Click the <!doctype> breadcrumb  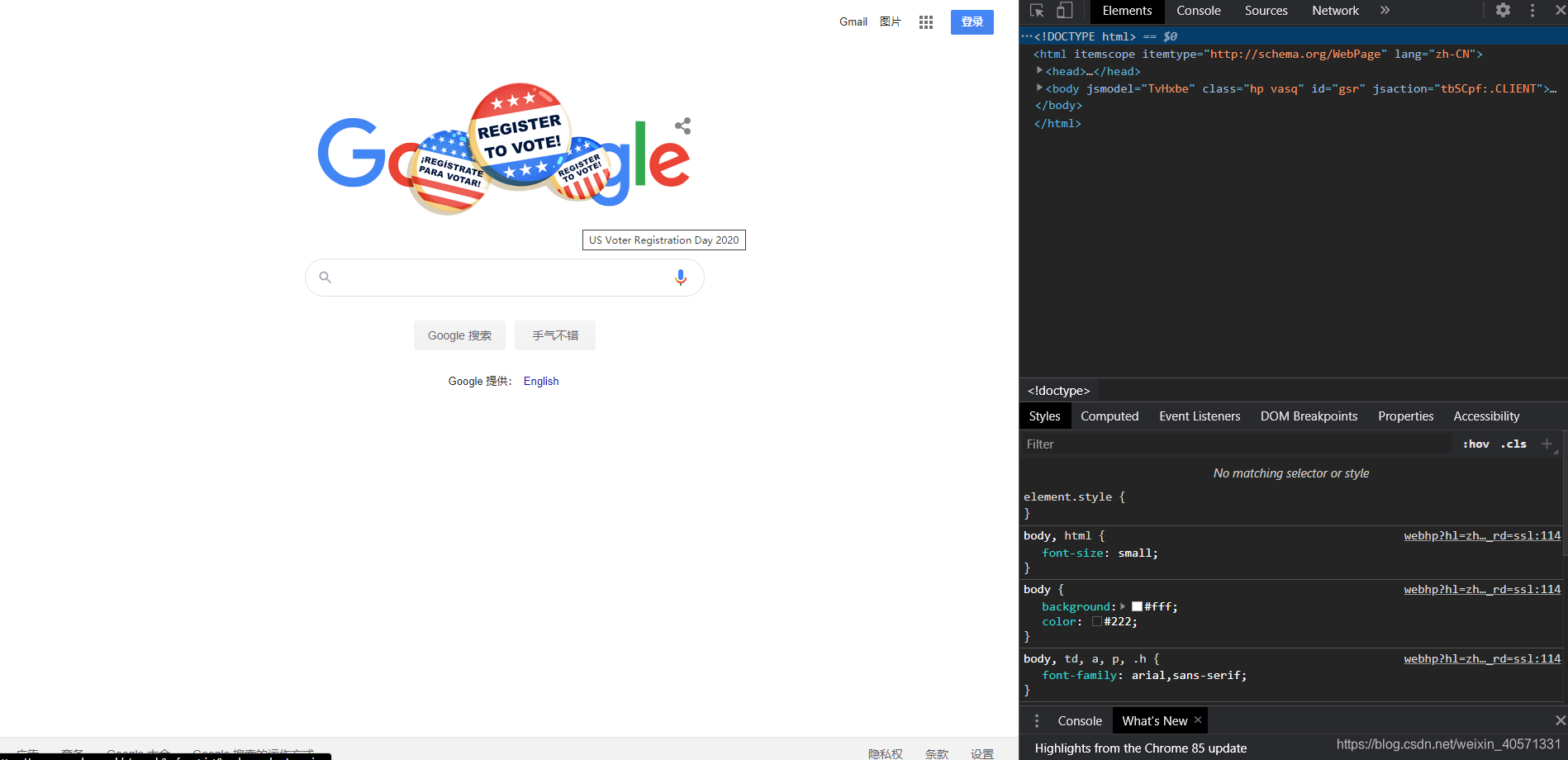(1058, 391)
